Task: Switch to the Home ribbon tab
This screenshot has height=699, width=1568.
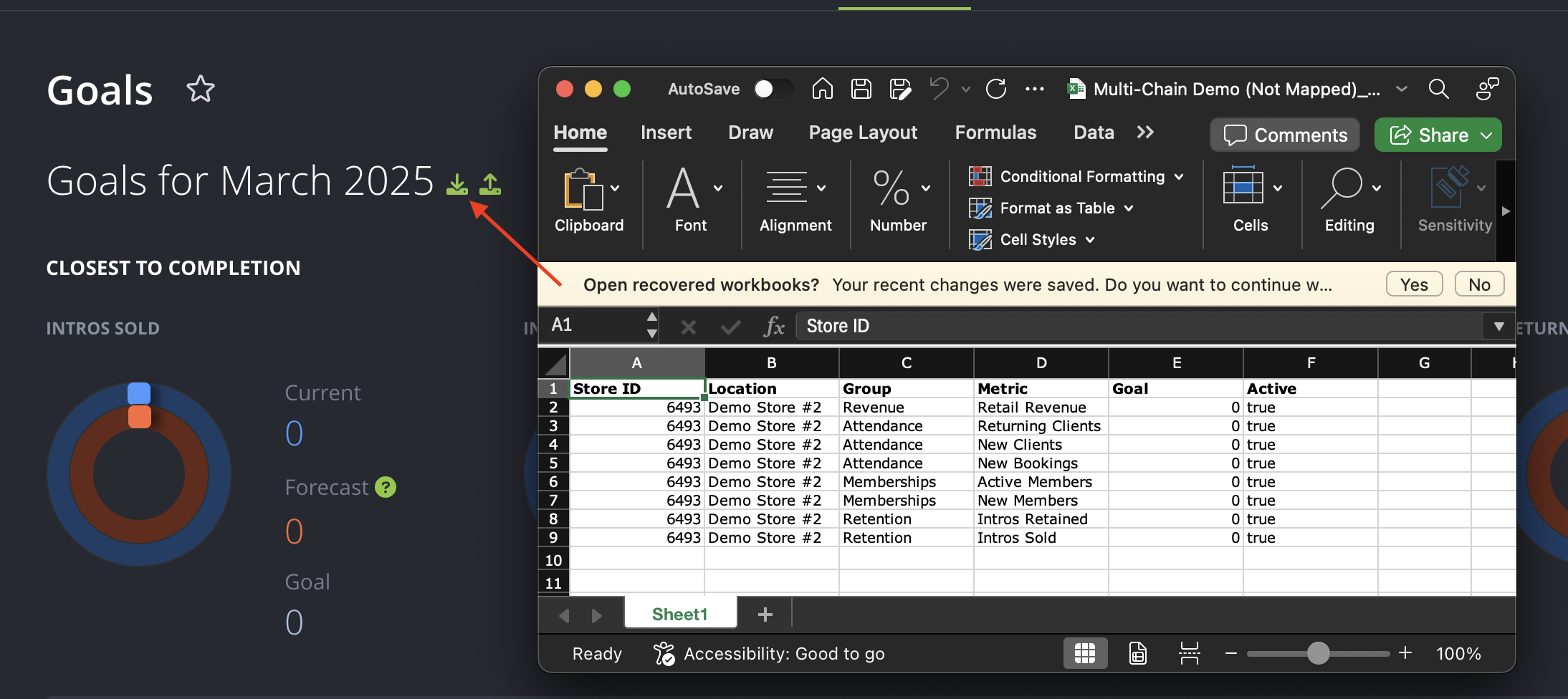Action: (580, 132)
